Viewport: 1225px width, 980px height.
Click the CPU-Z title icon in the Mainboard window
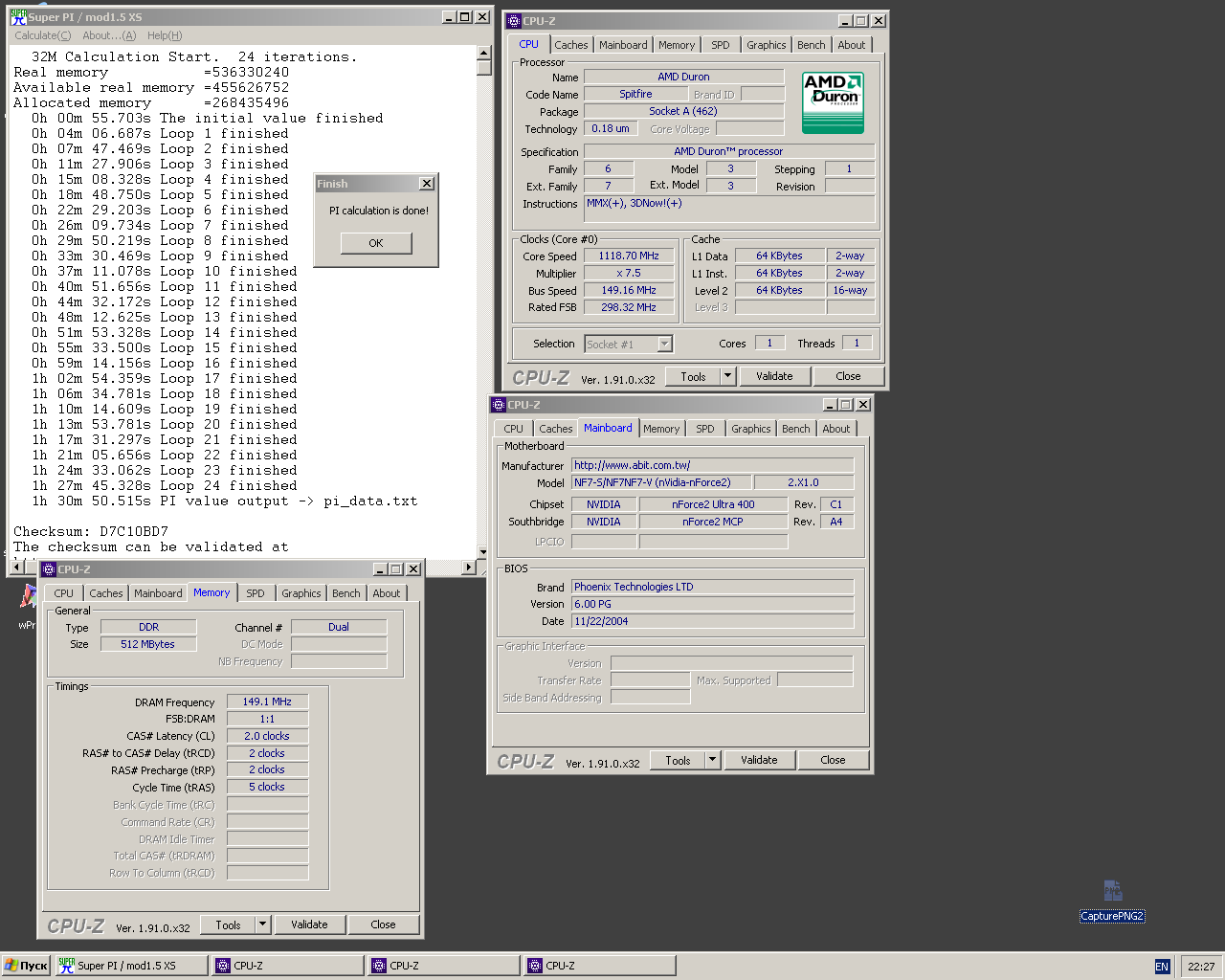click(499, 405)
